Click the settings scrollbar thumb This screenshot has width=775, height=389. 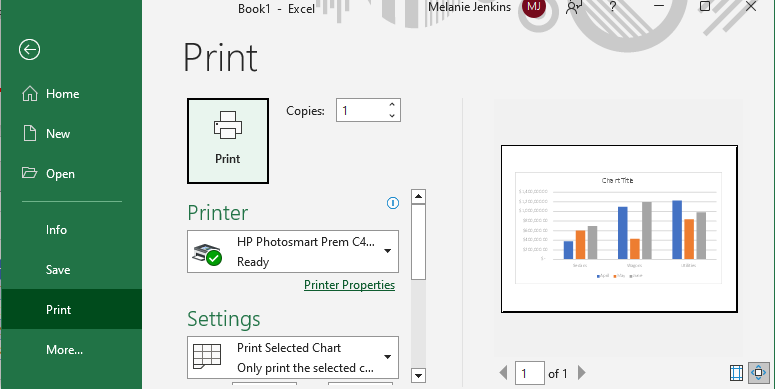pos(418,242)
